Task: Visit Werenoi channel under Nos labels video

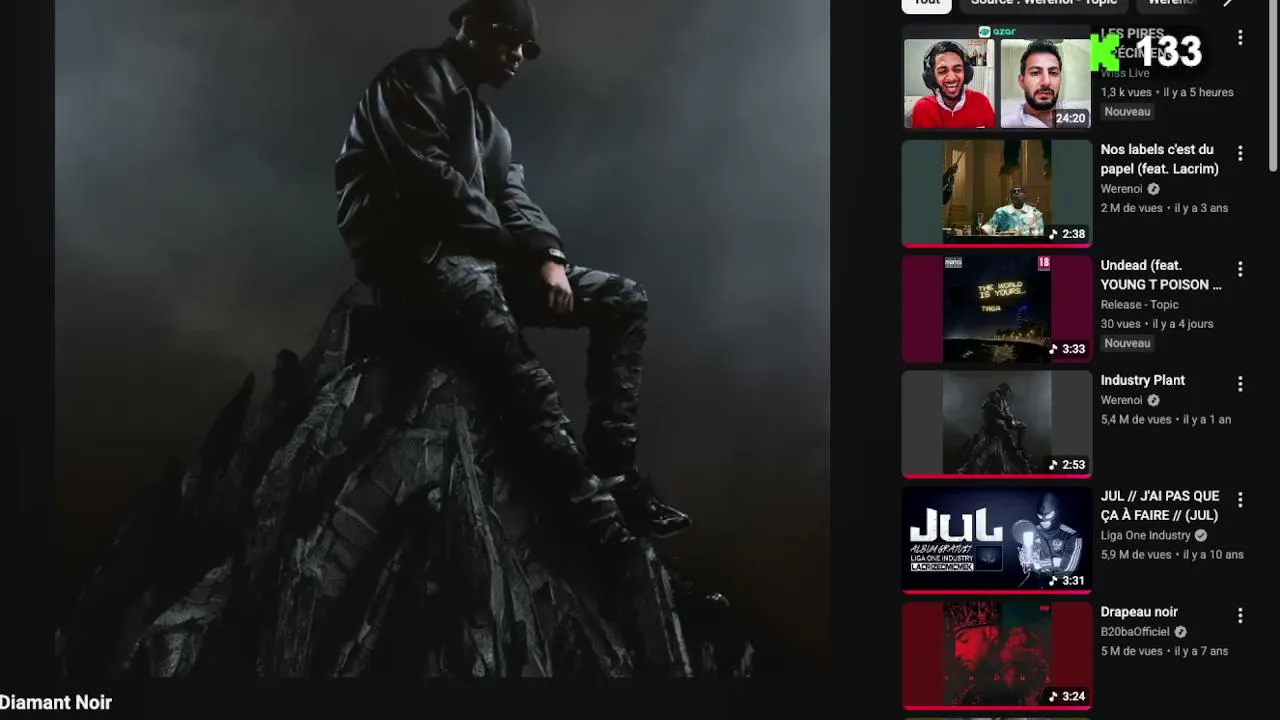Action: 1121,189
